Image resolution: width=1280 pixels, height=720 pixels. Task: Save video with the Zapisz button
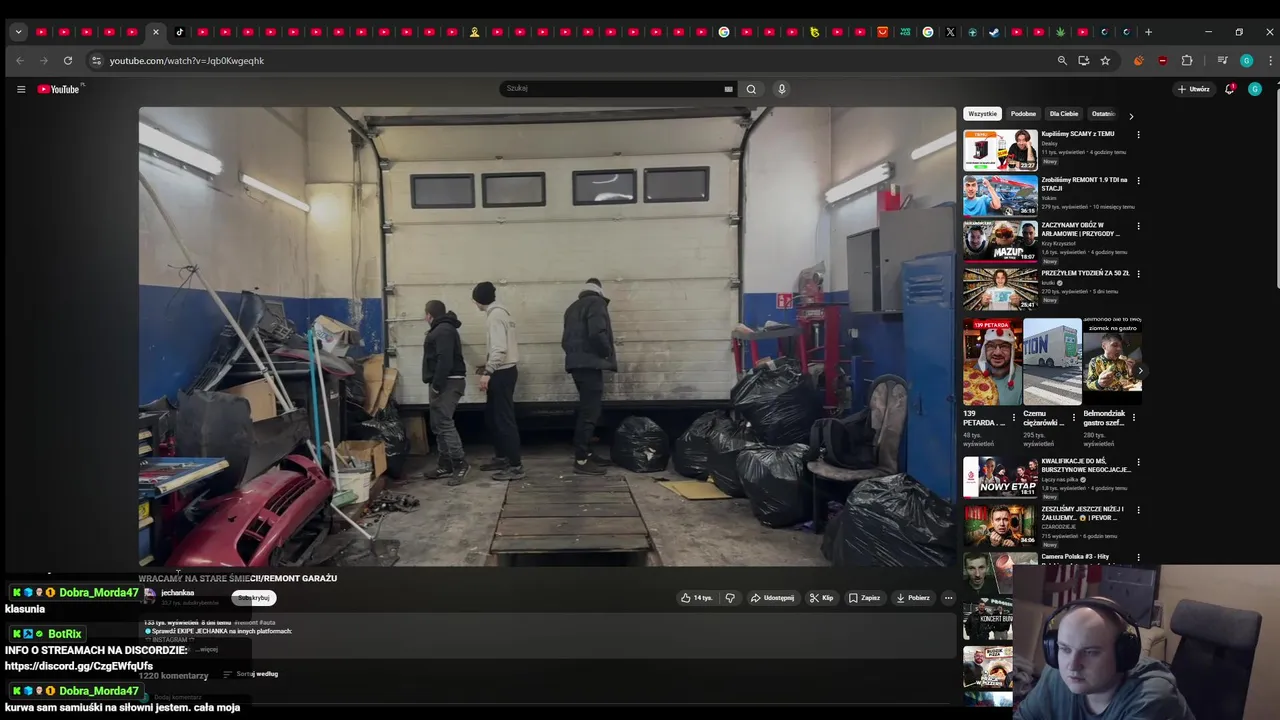865,598
